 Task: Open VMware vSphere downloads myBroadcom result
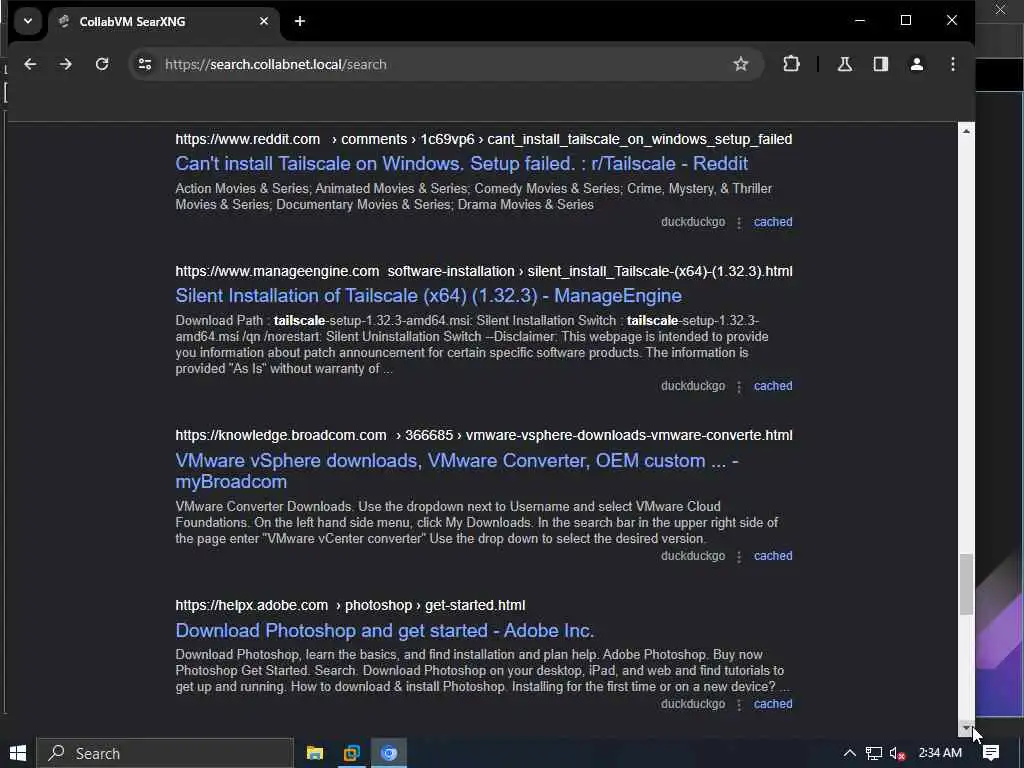(456, 471)
